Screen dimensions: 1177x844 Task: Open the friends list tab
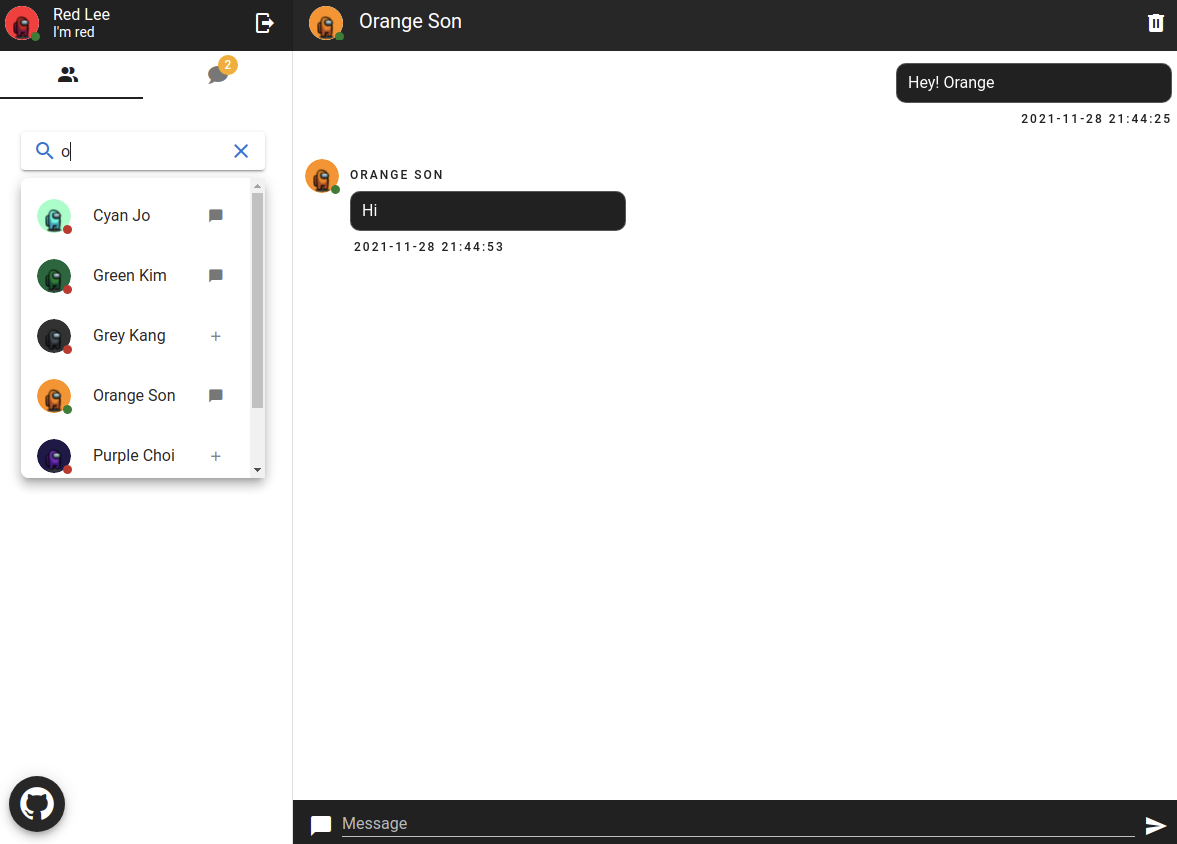pyautogui.click(x=68, y=74)
